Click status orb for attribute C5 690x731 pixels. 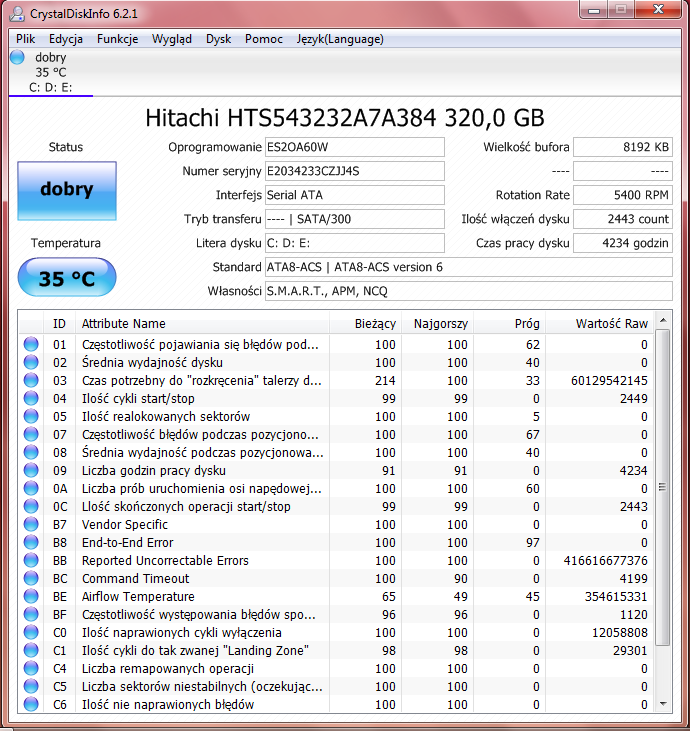click(x=31, y=687)
